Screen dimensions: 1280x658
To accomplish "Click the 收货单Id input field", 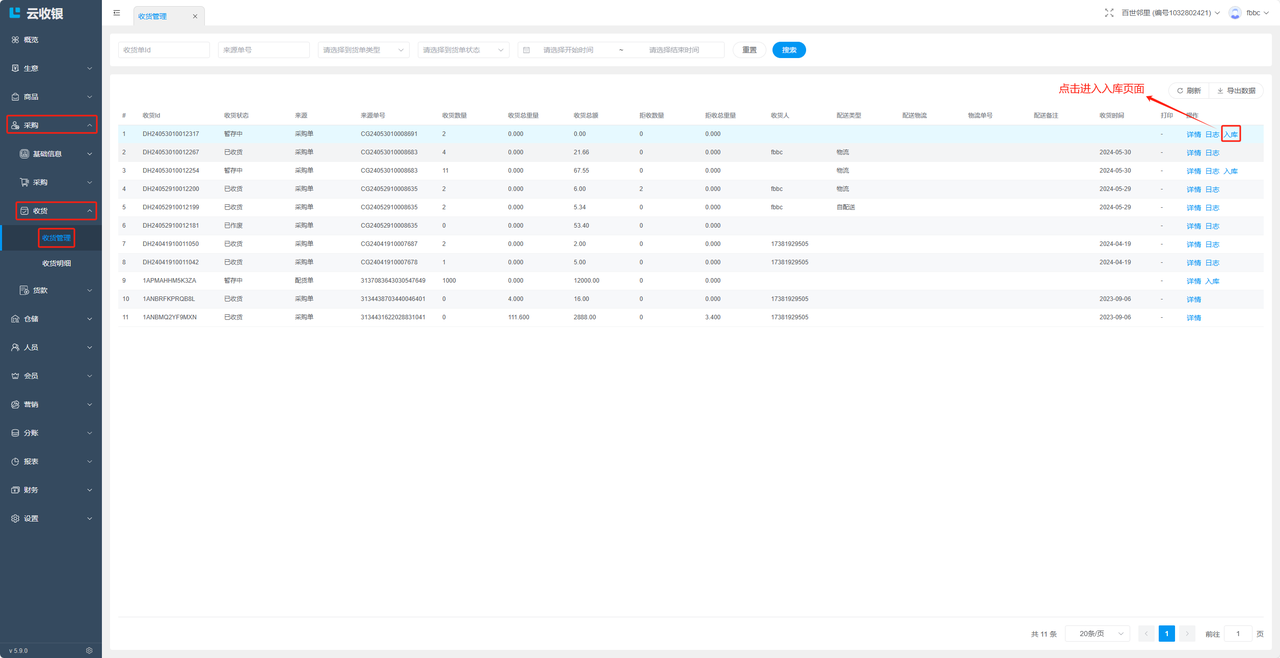I will [164, 50].
